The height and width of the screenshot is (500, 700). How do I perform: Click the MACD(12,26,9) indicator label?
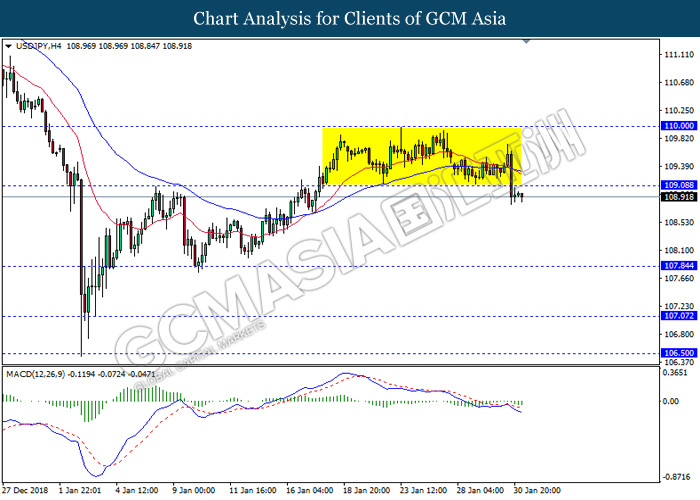(35, 374)
